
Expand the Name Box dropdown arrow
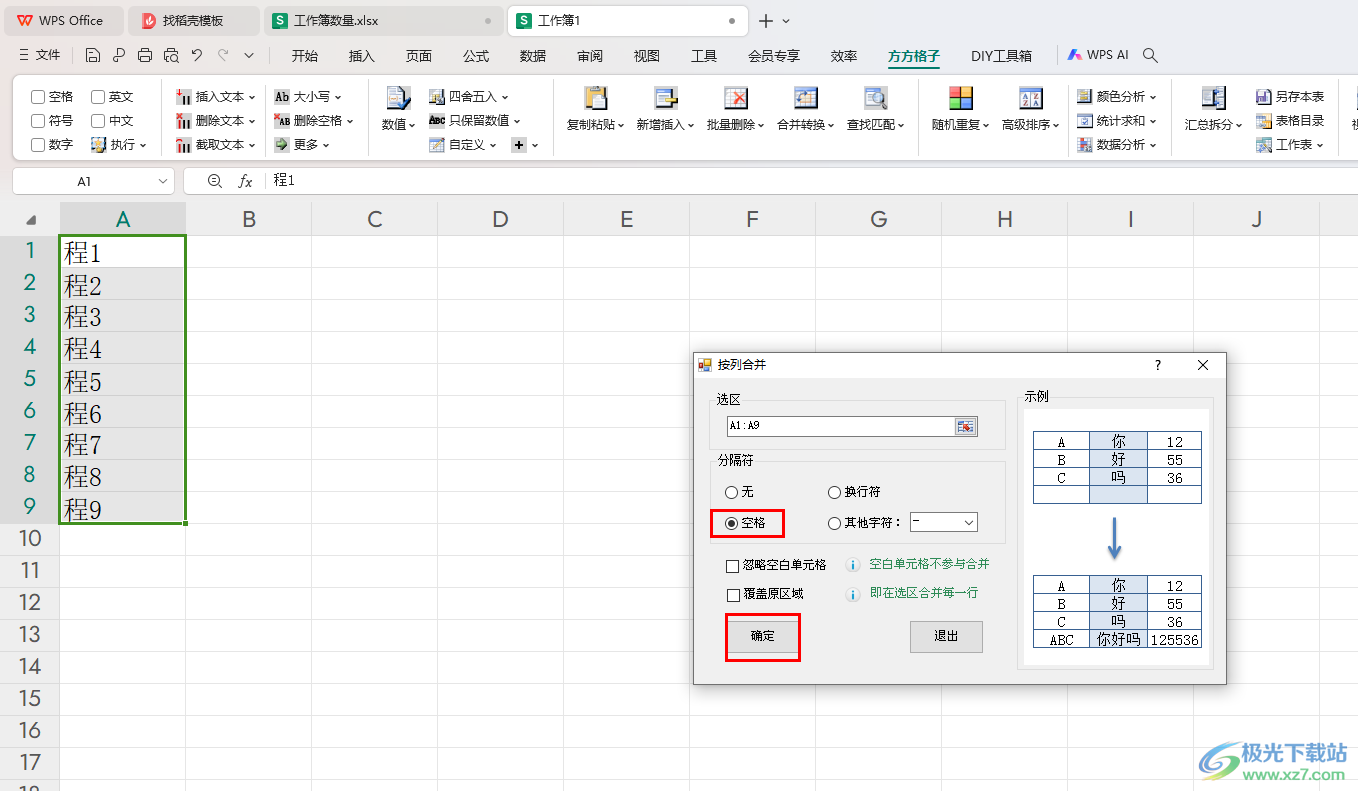(163, 181)
